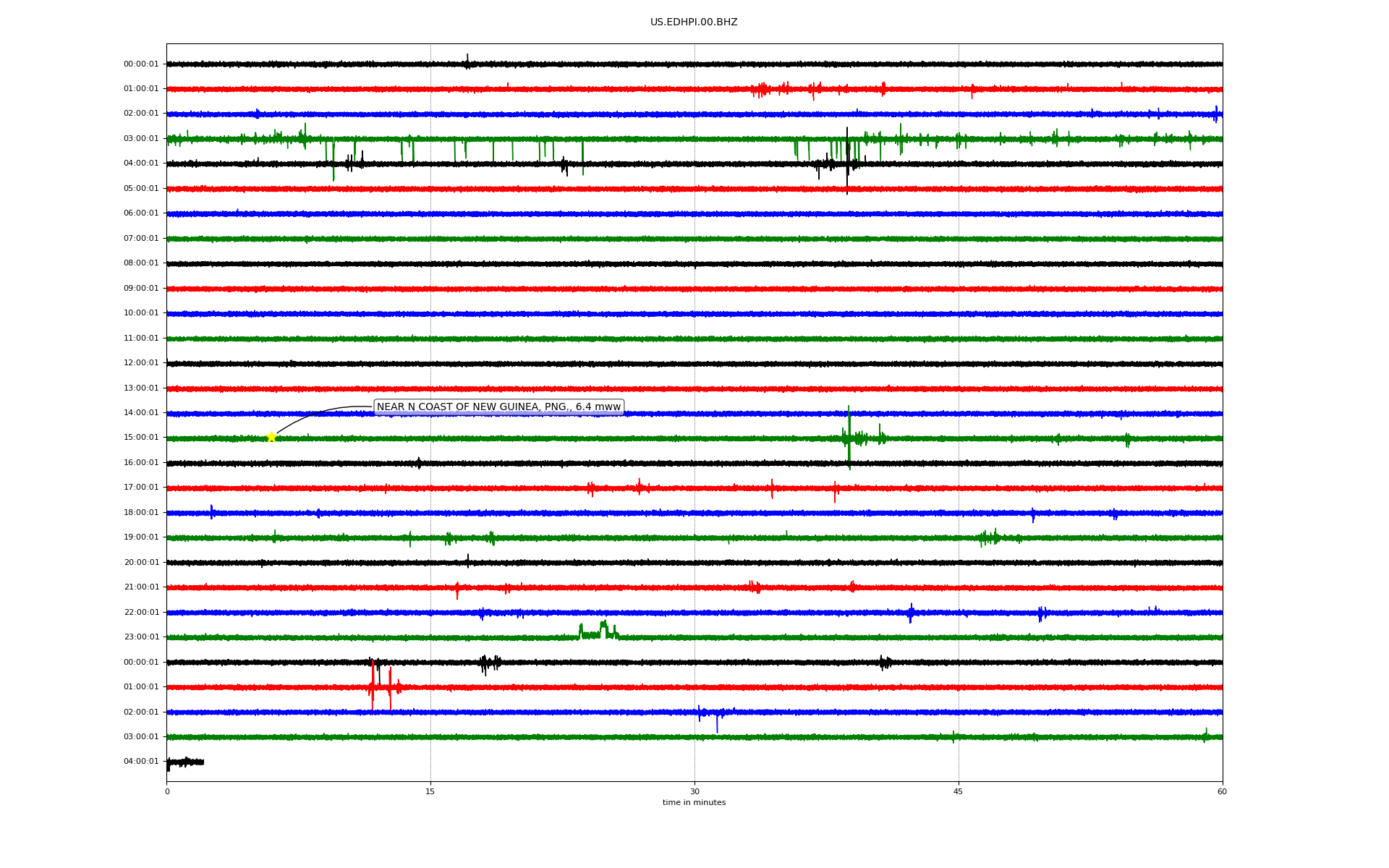1389x868 pixels.
Task: Select the 00:00:01 label of the topmost trace
Action: click(x=141, y=64)
